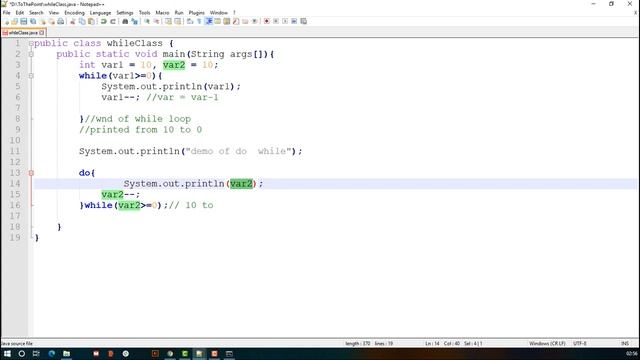Toggle Show all characters icon
This screenshot has width=640, height=360.
pos(200,21)
